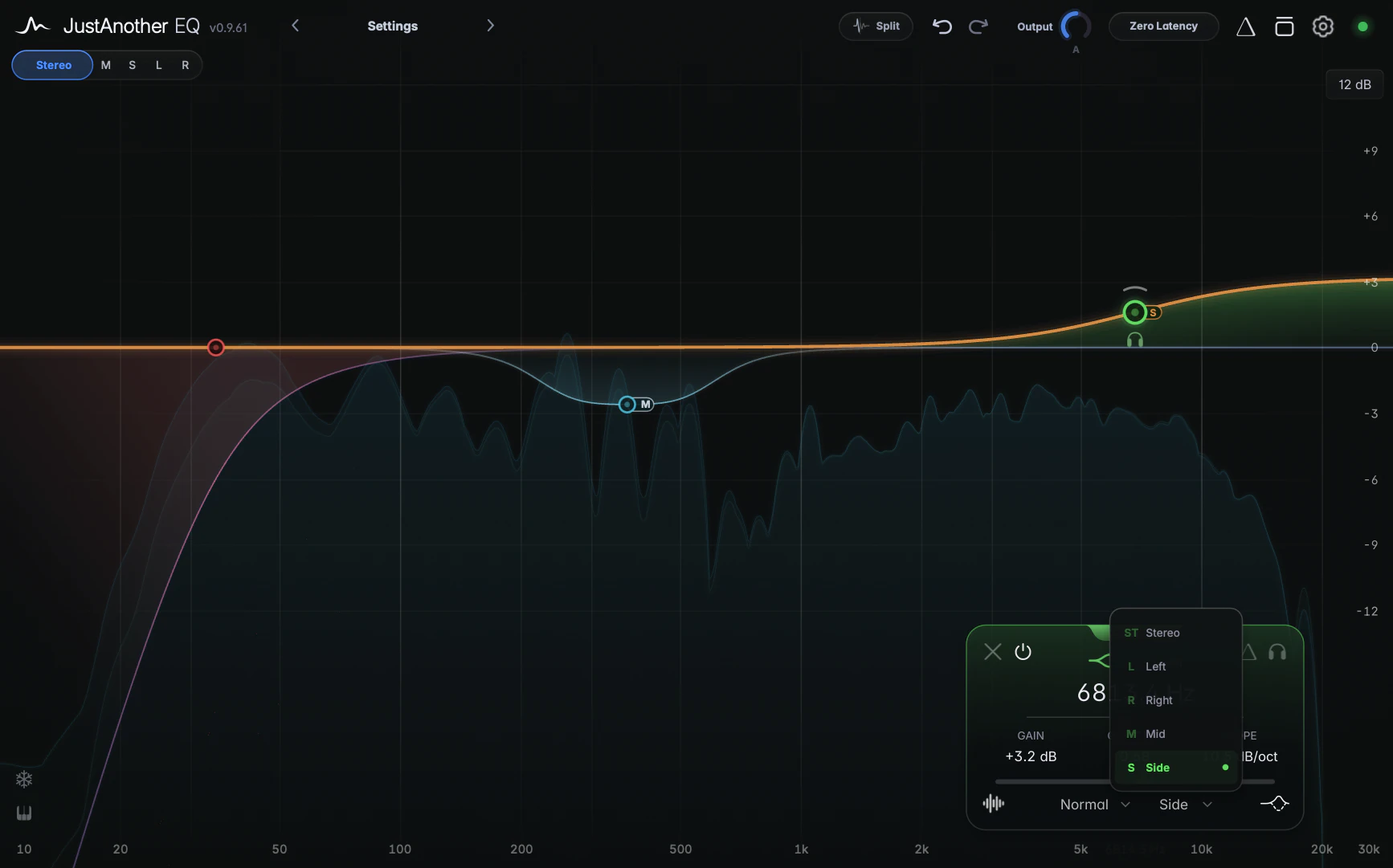
Task: Click the snowflake freeze icon
Action: [24, 779]
